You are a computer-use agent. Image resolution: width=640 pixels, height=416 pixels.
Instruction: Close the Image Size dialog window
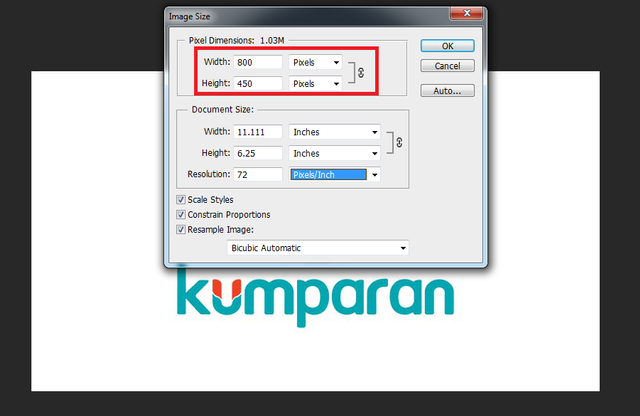(467, 13)
